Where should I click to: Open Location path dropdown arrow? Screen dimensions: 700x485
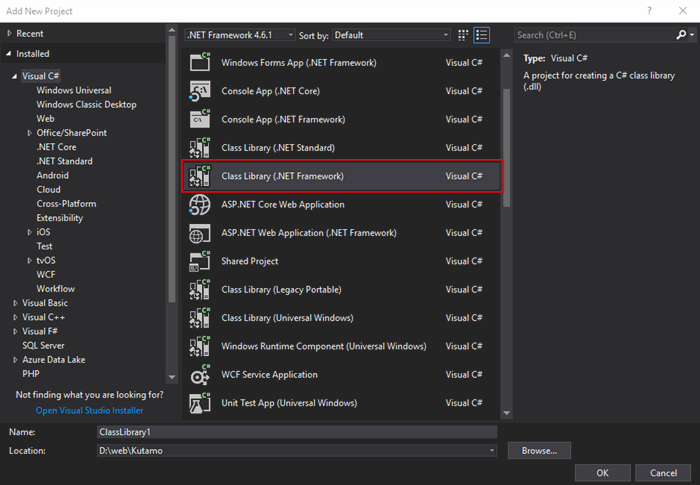point(492,450)
